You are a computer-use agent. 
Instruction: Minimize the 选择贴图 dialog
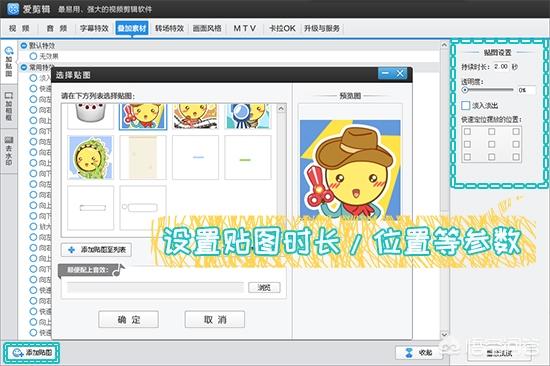385,73
